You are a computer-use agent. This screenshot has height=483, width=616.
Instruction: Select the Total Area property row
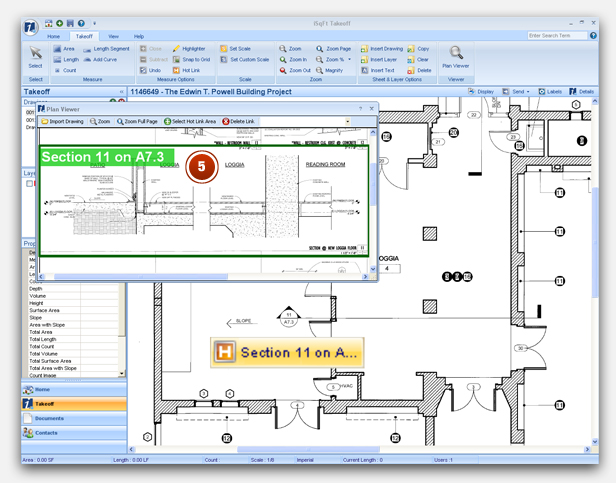coord(73,332)
